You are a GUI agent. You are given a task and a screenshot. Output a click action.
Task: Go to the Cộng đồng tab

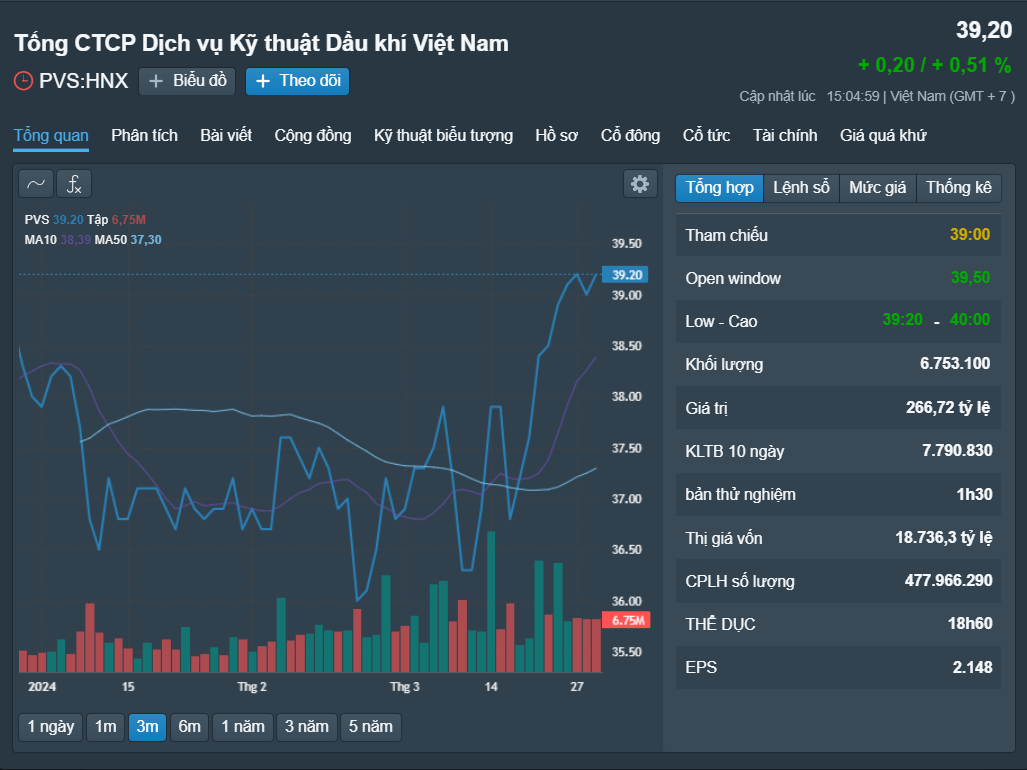click(313, 136)
